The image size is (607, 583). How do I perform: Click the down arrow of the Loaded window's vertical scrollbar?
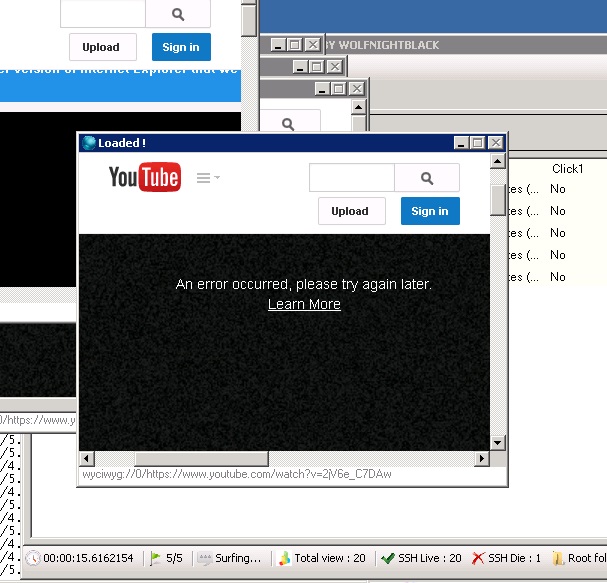point(497,442)
